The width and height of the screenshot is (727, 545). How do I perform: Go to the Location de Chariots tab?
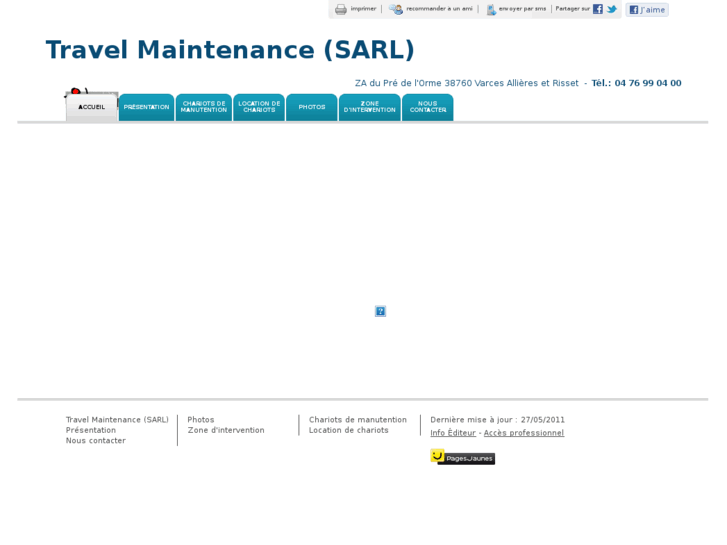point(259,107)
